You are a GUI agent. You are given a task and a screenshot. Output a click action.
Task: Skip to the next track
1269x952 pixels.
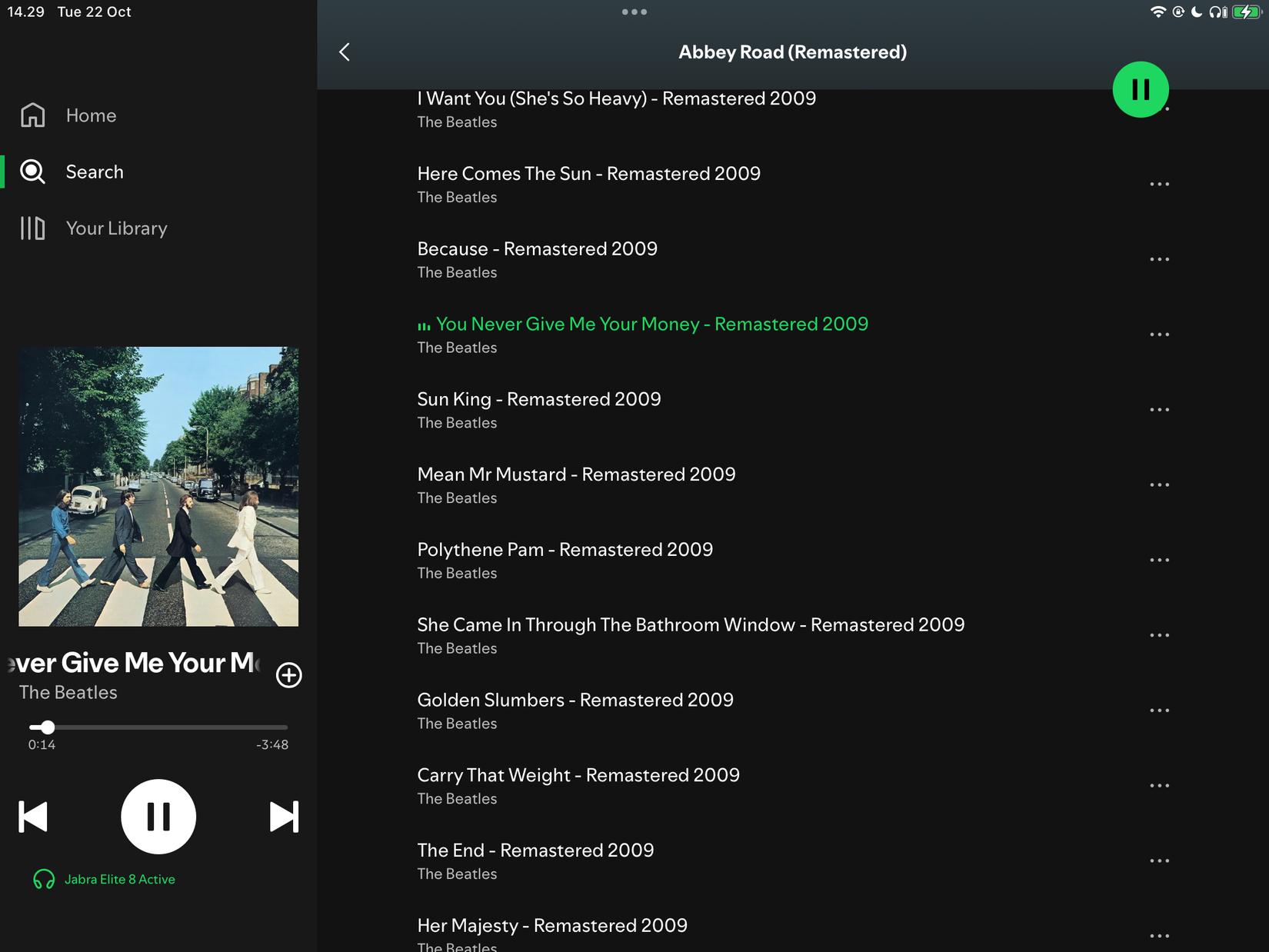[x=284, y=817]
